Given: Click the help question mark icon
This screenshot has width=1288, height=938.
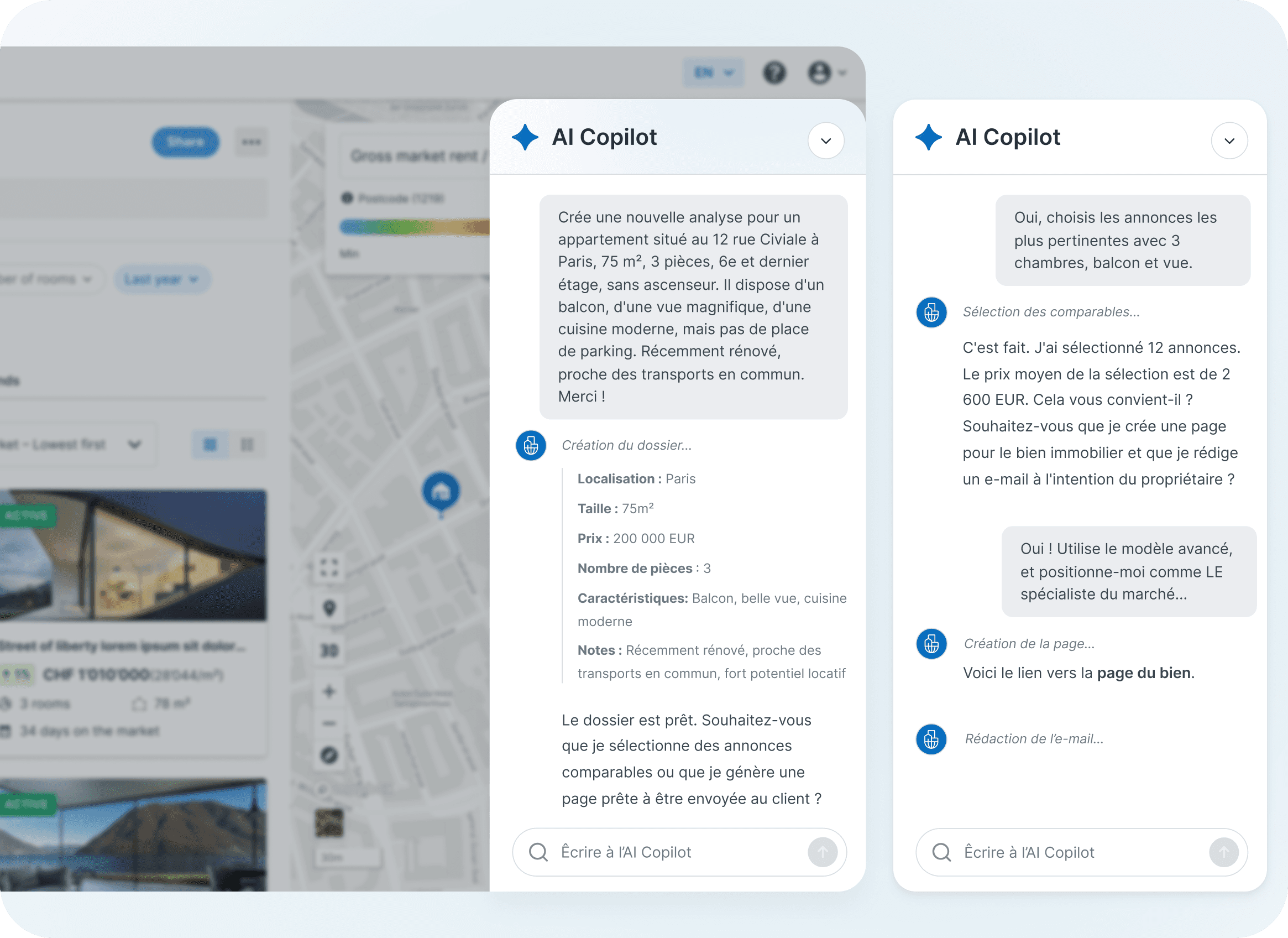Looking at the screenshot, I should pos(774,72).
